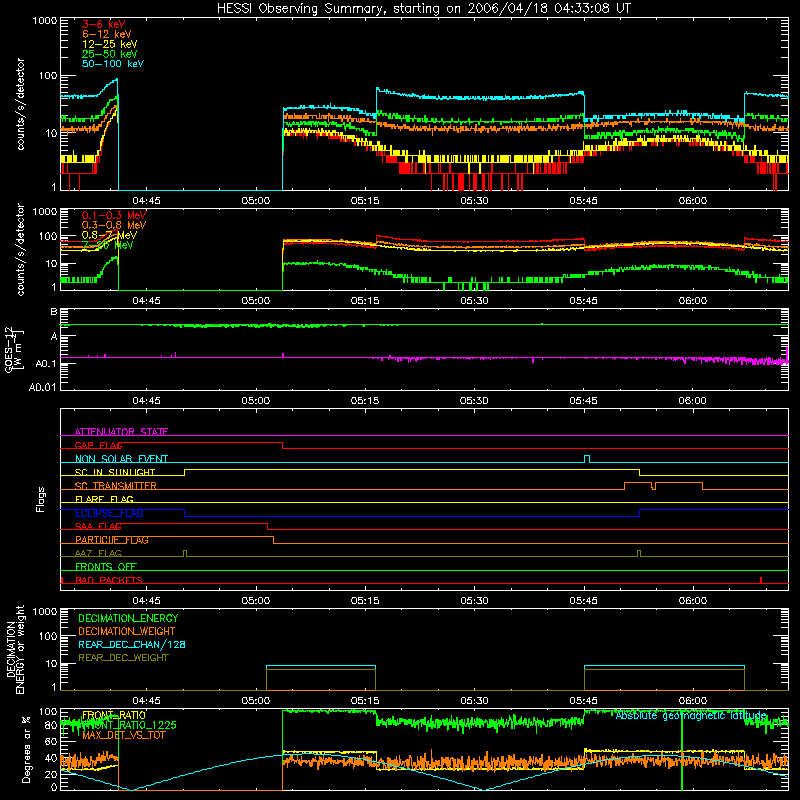Click the MAX_DET_VS_TOT legend label

(123, 735)
